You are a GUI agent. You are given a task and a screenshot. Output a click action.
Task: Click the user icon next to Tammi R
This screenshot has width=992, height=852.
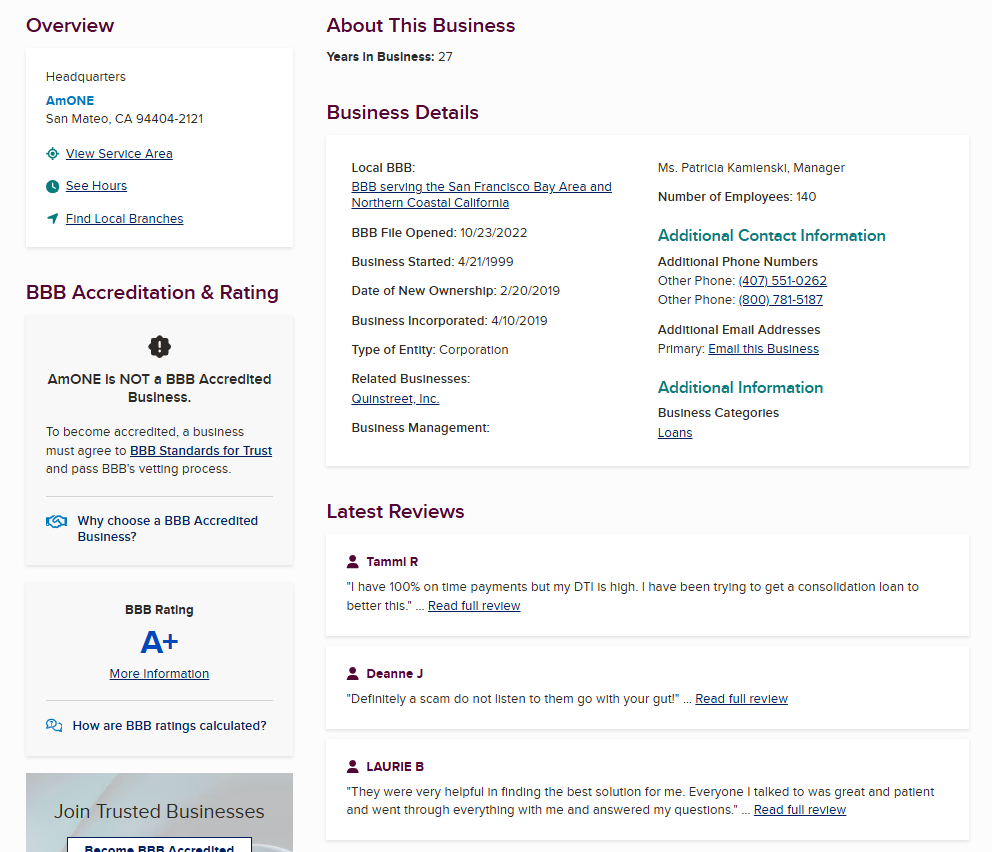coord(352,562)
